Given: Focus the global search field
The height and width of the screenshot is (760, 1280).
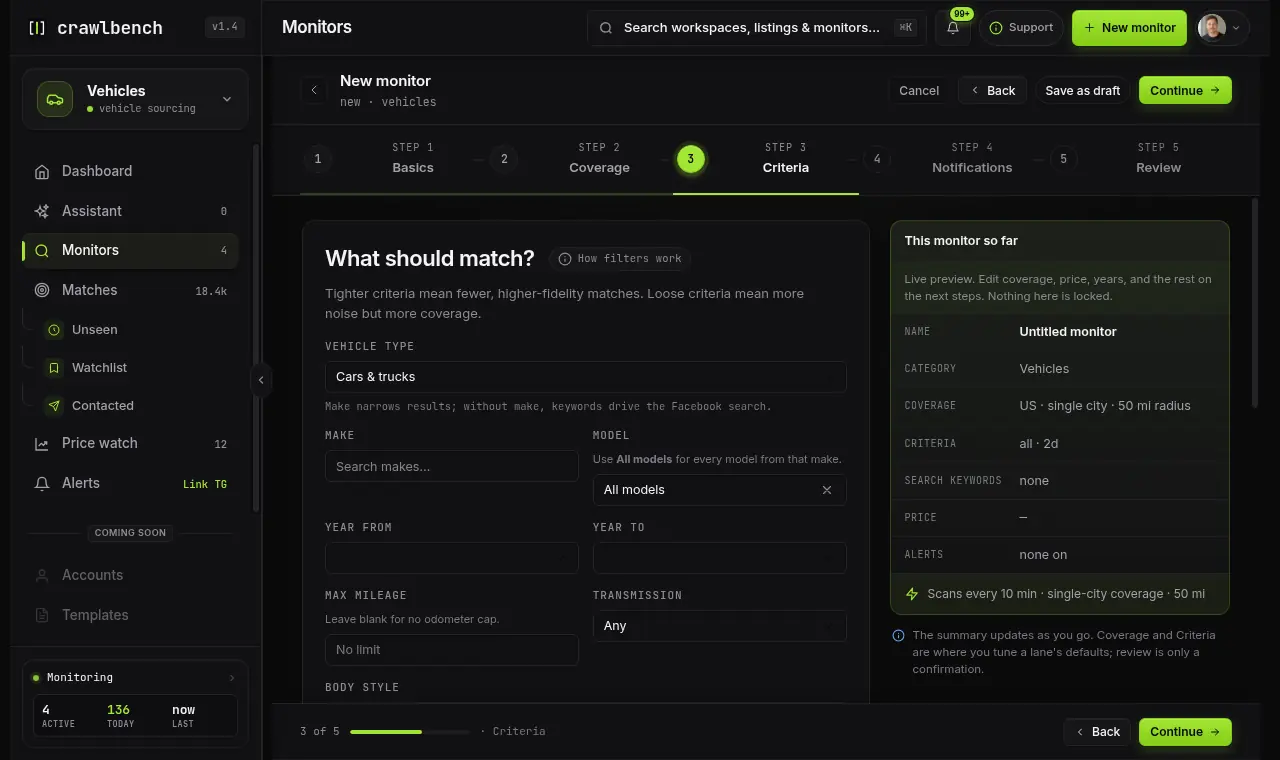Looking at the screenshot, I should (755, 28).
